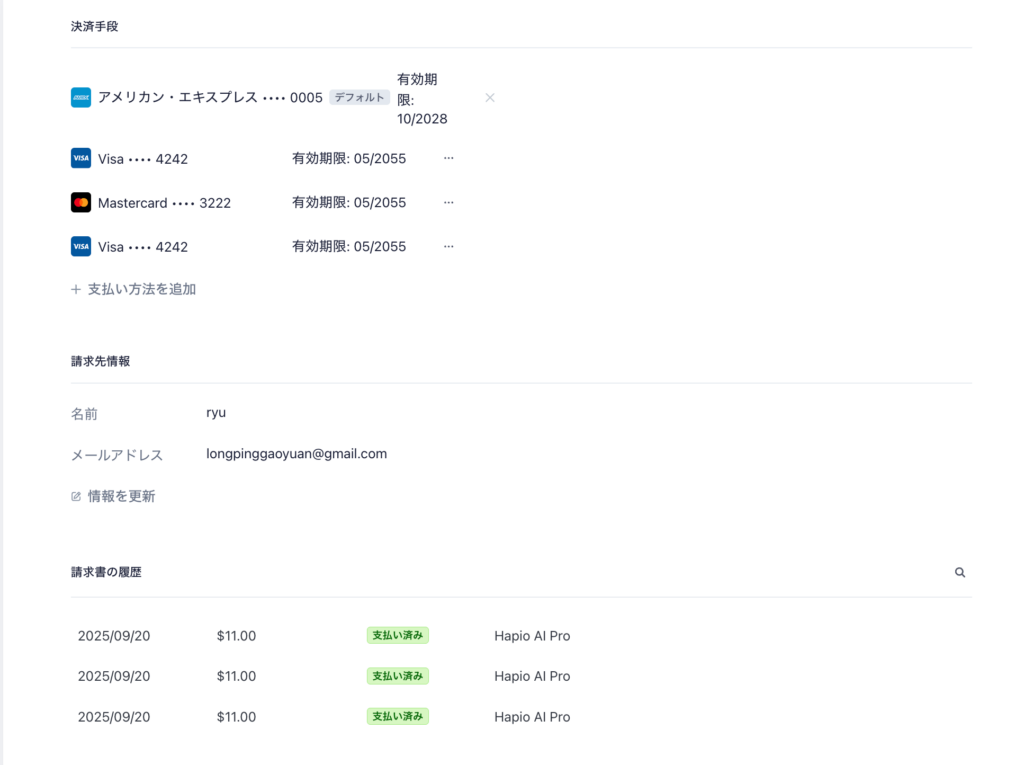Viewport: 1024px width, 765px height.
Task: Open the options menu for the Visa card above Mastercard
Action: [x=449, y=158]
